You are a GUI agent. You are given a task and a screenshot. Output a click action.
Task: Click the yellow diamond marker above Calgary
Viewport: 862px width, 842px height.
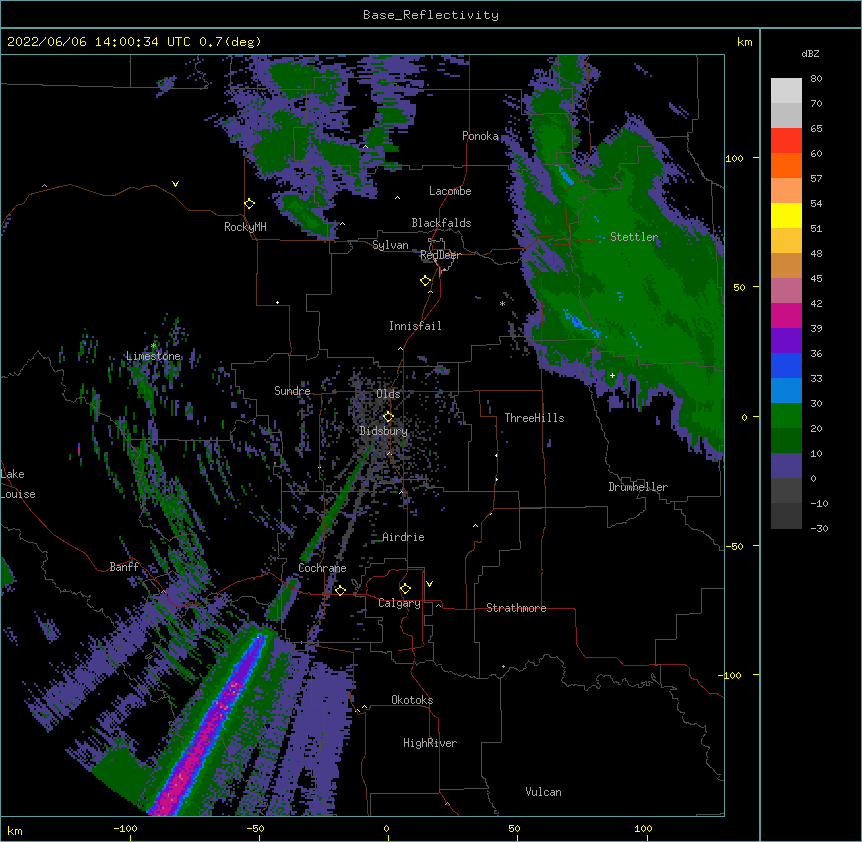click(405, 589)
